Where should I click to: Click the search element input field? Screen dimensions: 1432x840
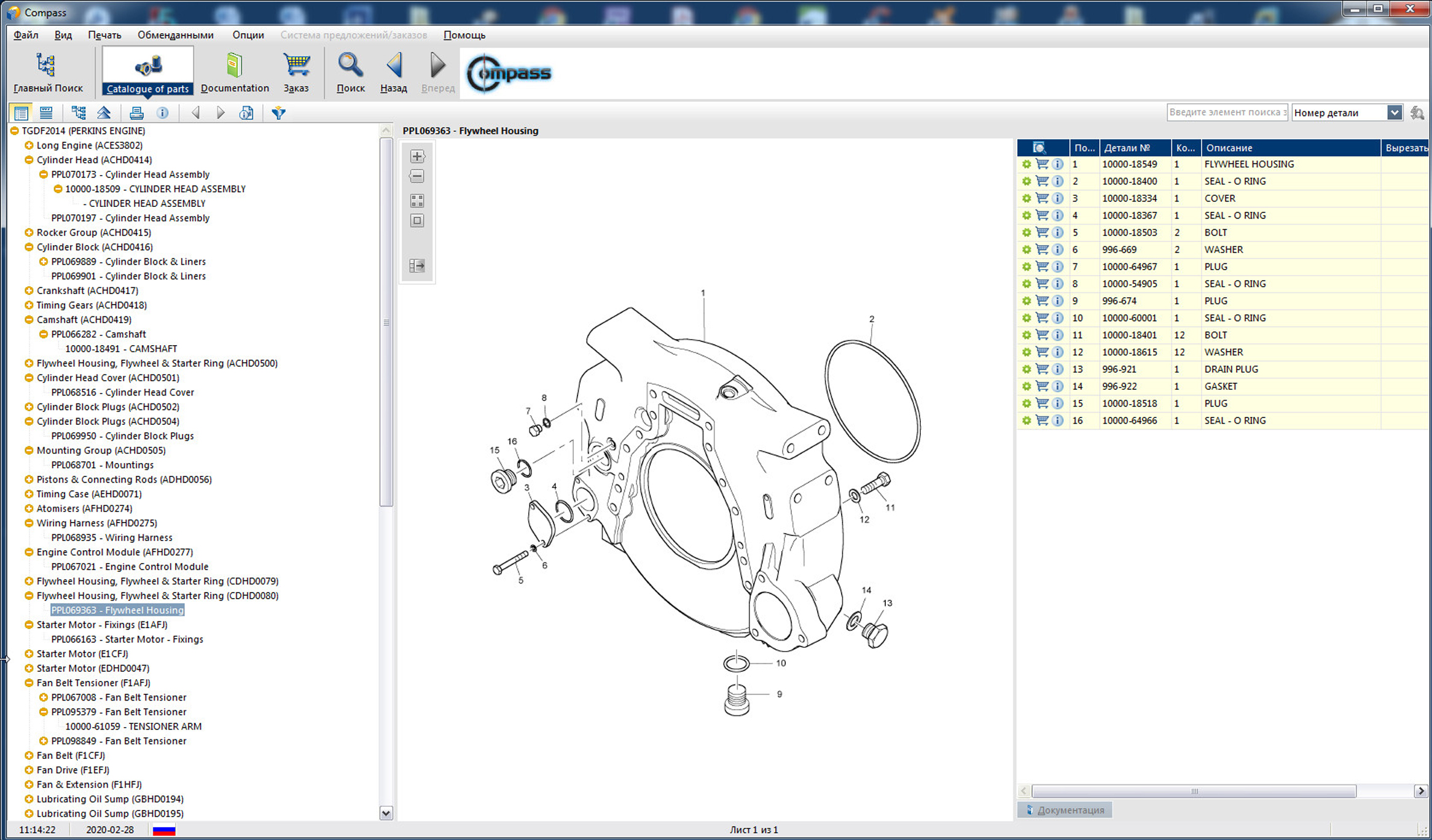pos(1226,112)
